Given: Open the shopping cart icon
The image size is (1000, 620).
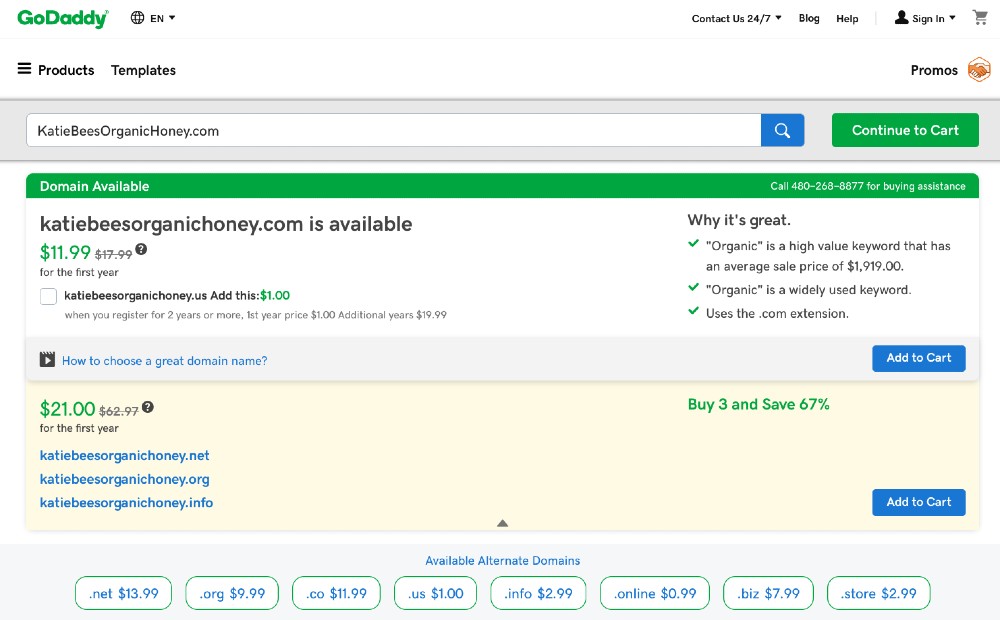Looking at the screenshot, I should click(x=980, y=17).
